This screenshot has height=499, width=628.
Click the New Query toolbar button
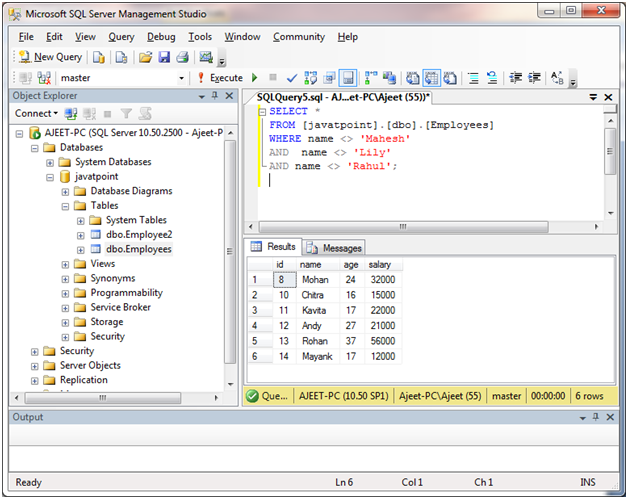(x=50, y=57)
